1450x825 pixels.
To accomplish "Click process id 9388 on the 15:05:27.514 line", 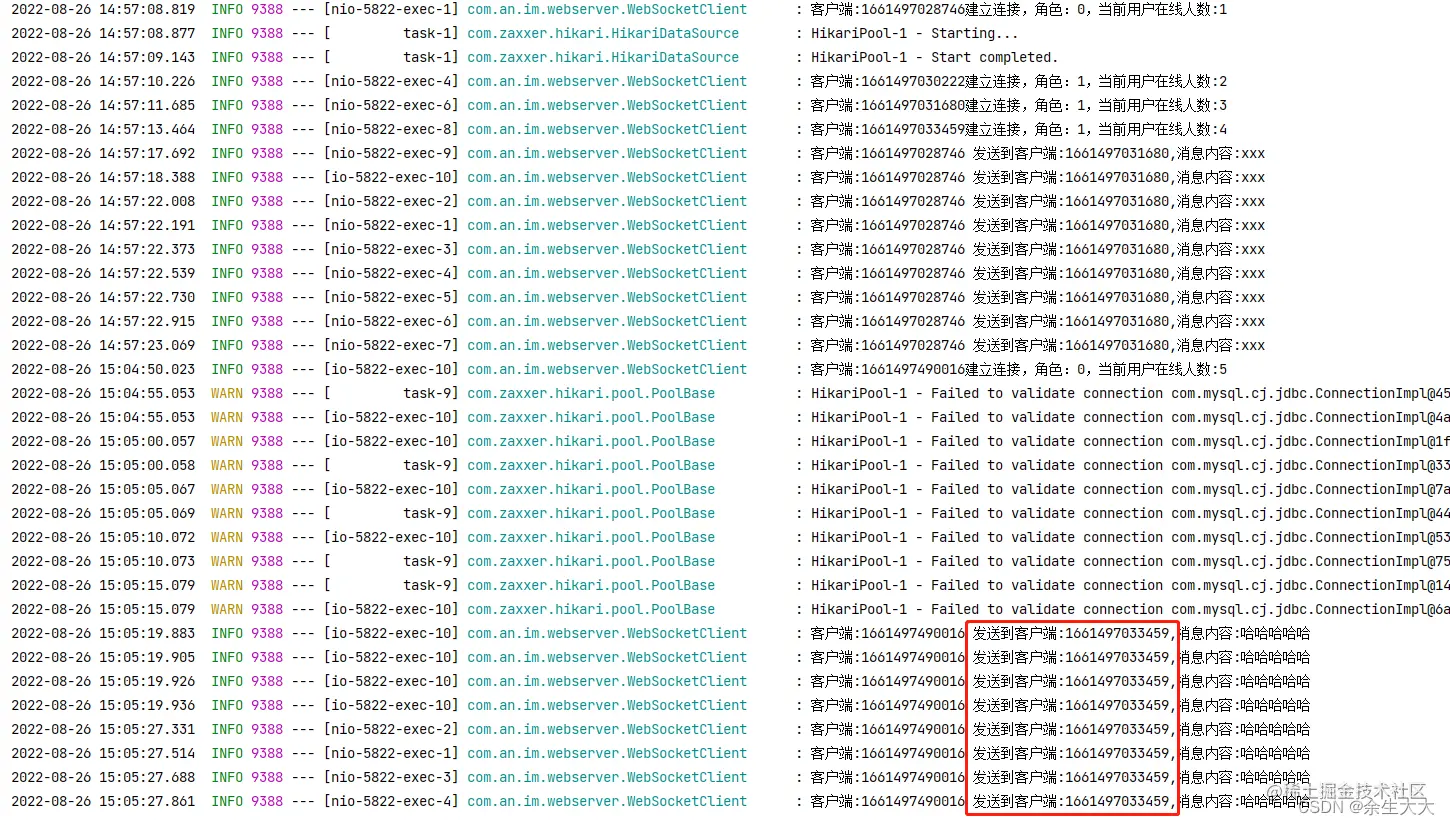I will coord(267,753).
